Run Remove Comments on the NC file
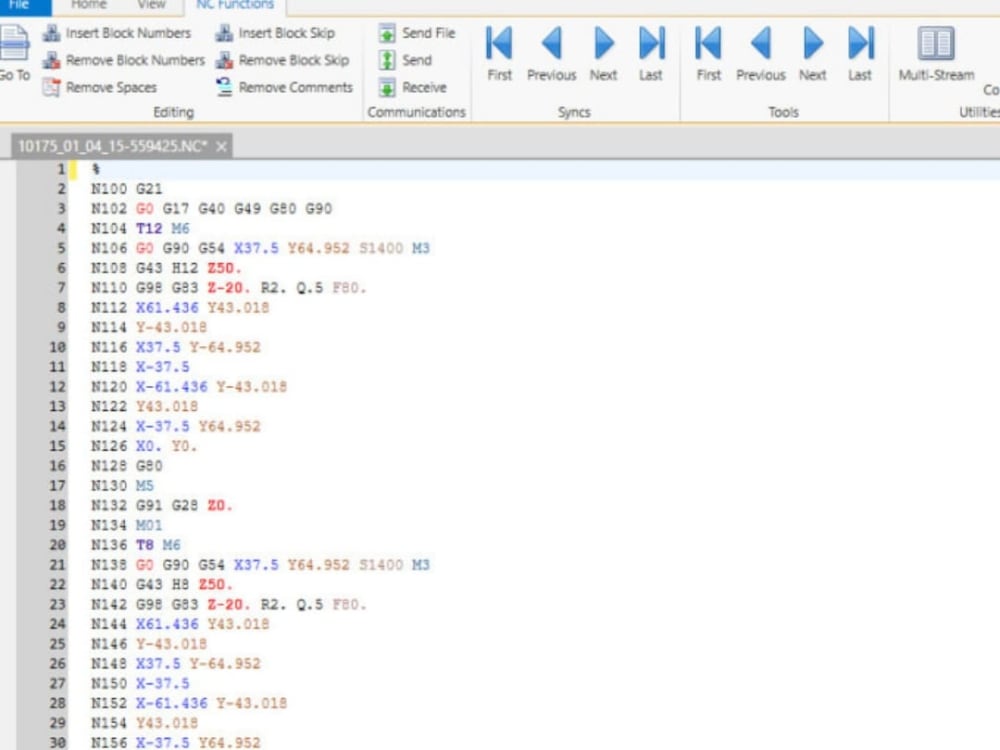The image size is (1000, 750). 292,87
